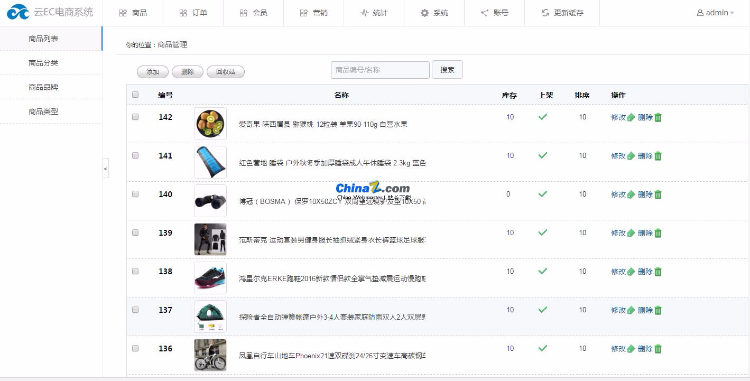Viewport: 750px width, 381px height.
Task: Open the 账号 top navigation menu
Action: 495,13
